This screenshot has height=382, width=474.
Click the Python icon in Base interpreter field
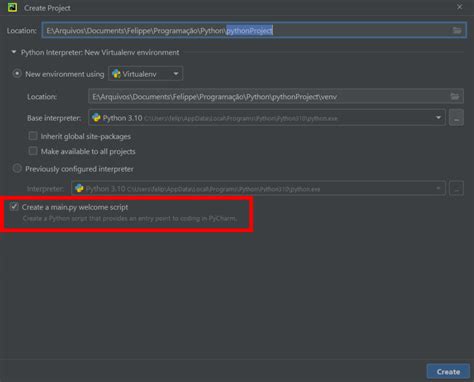coord(96,118)
